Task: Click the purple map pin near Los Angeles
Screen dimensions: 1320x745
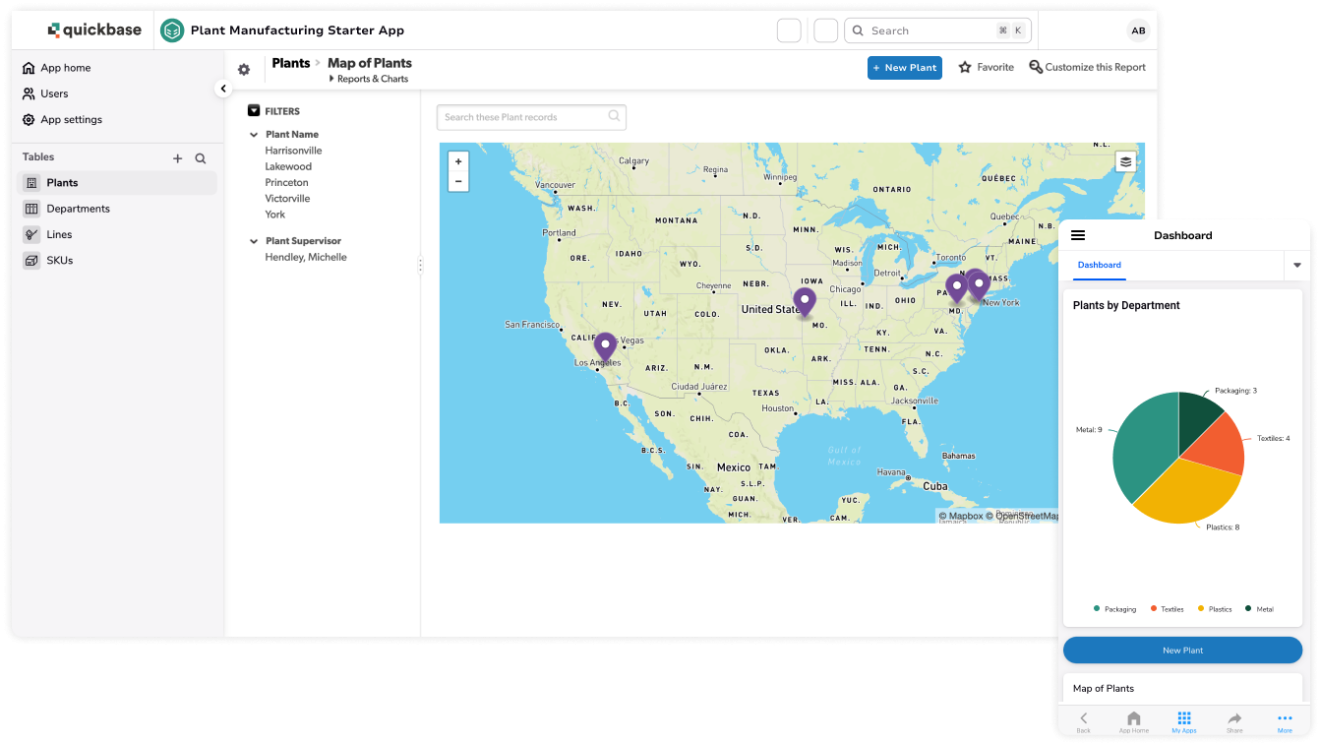Action: tap(604, 348)
